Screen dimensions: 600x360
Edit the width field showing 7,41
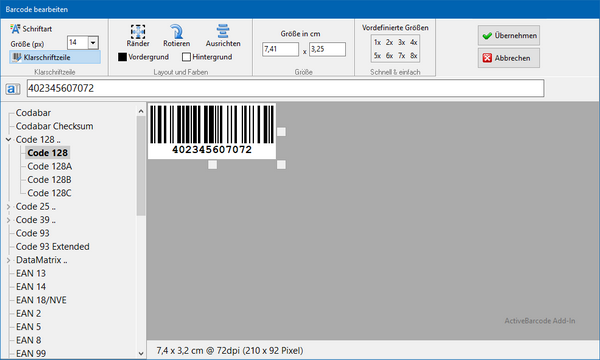280,49
